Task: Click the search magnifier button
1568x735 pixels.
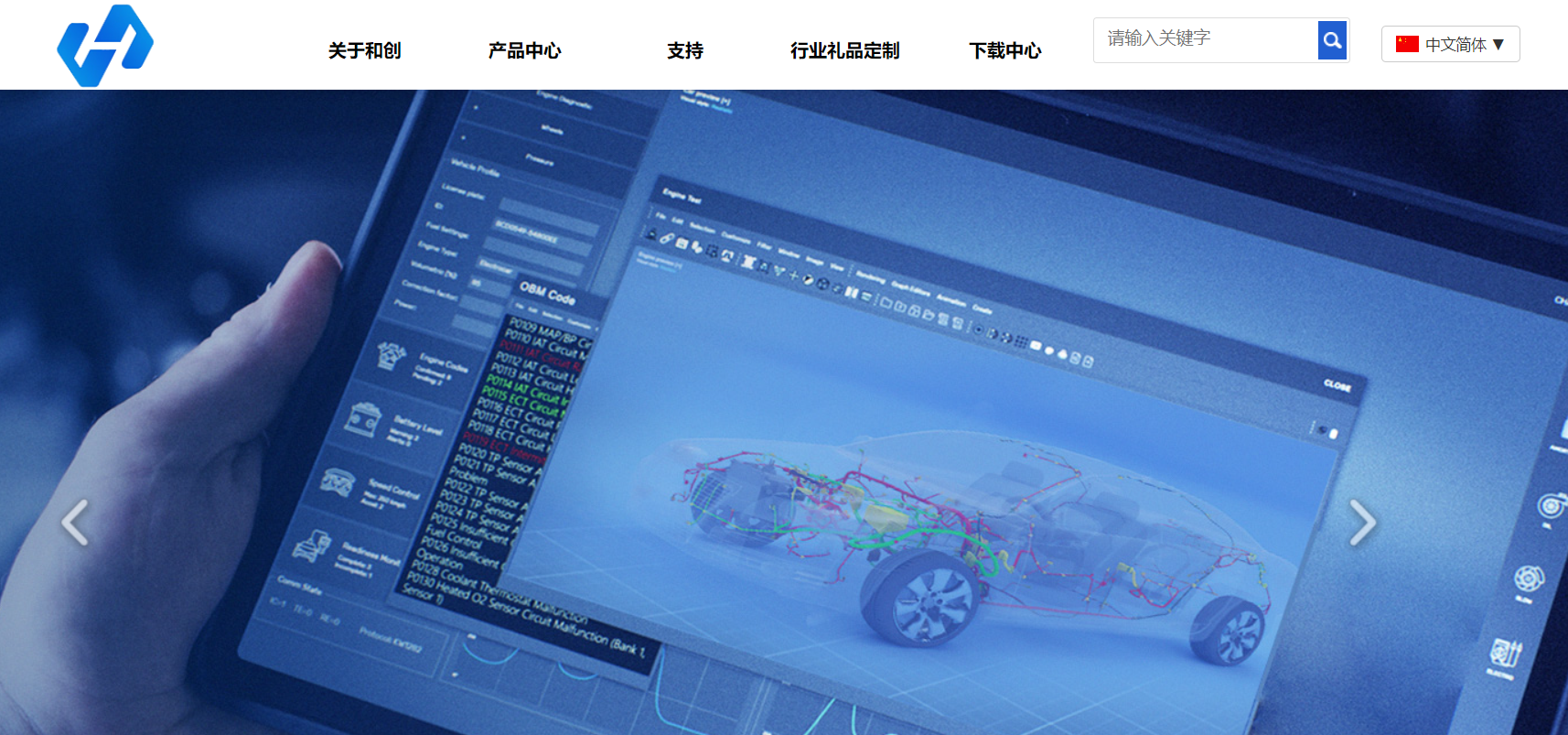Action: 1332,40
